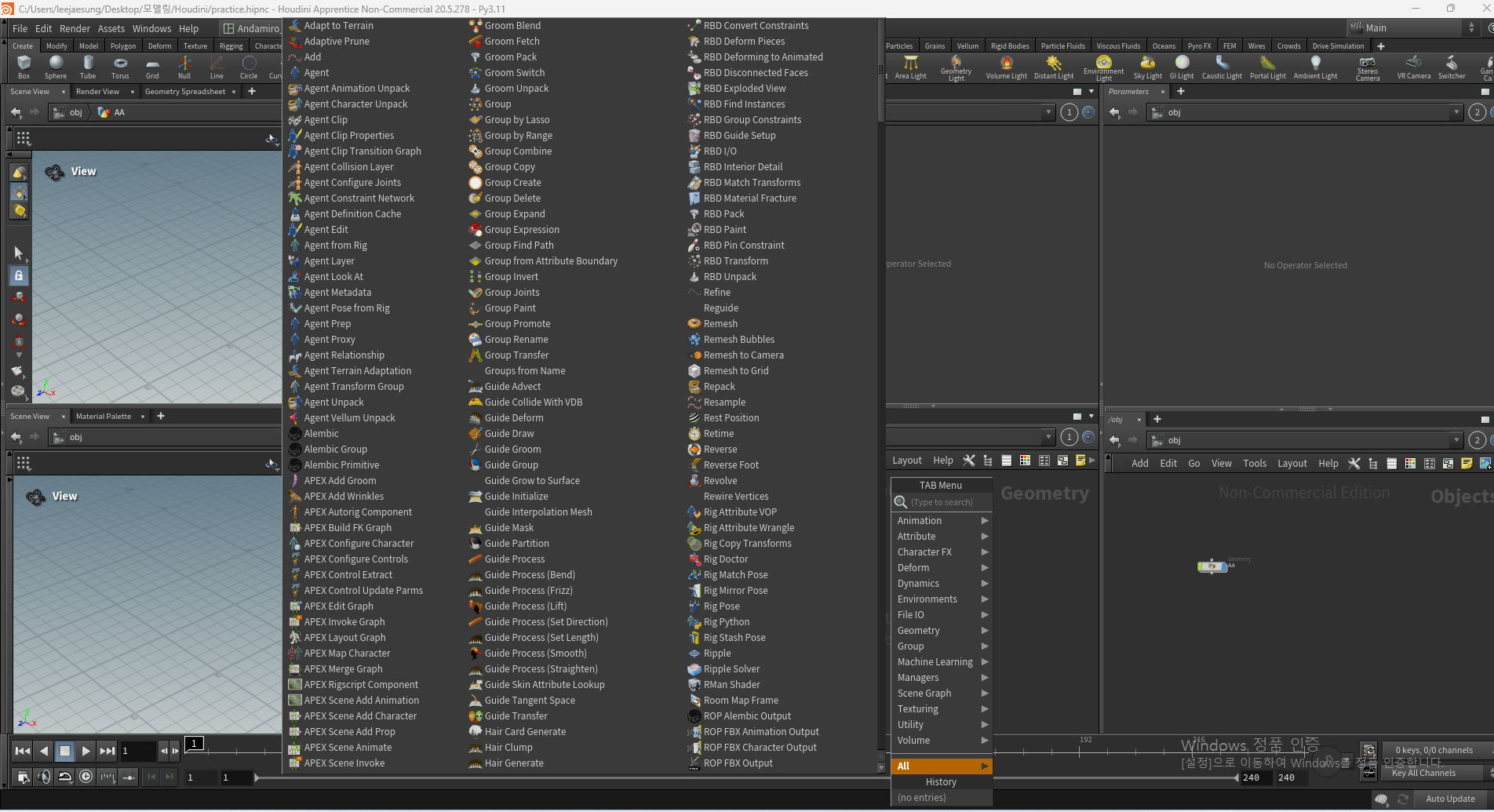
Task: Add a Sky Light
Action: pos(1147,67)
